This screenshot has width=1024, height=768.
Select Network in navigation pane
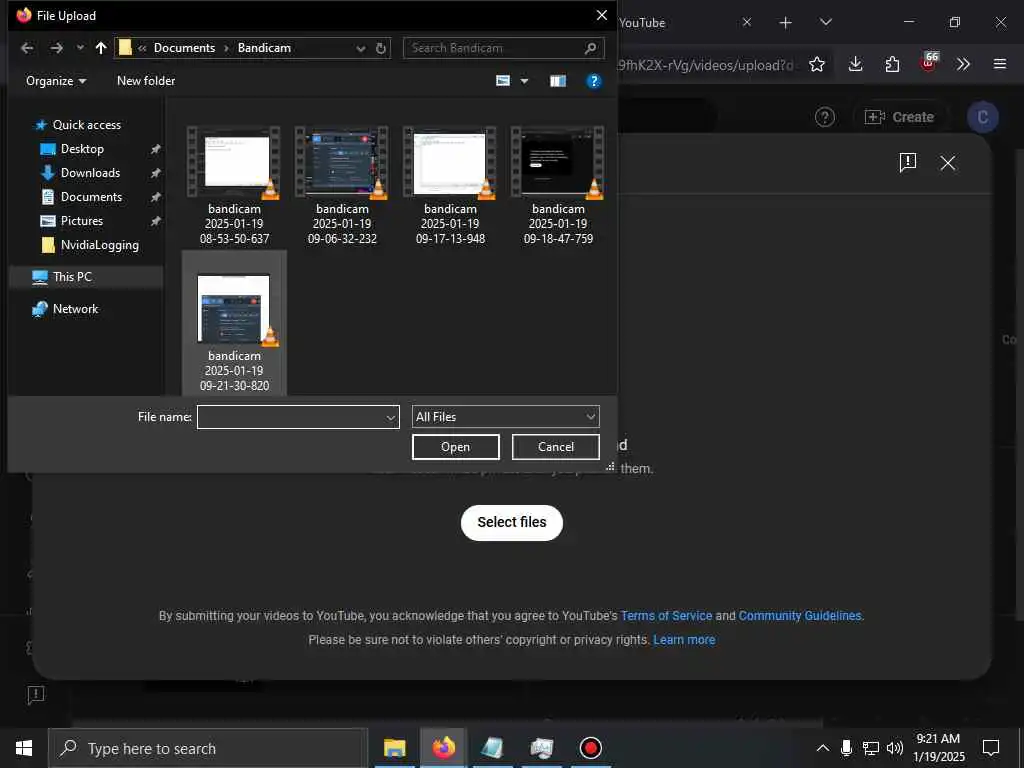[75, 309]
